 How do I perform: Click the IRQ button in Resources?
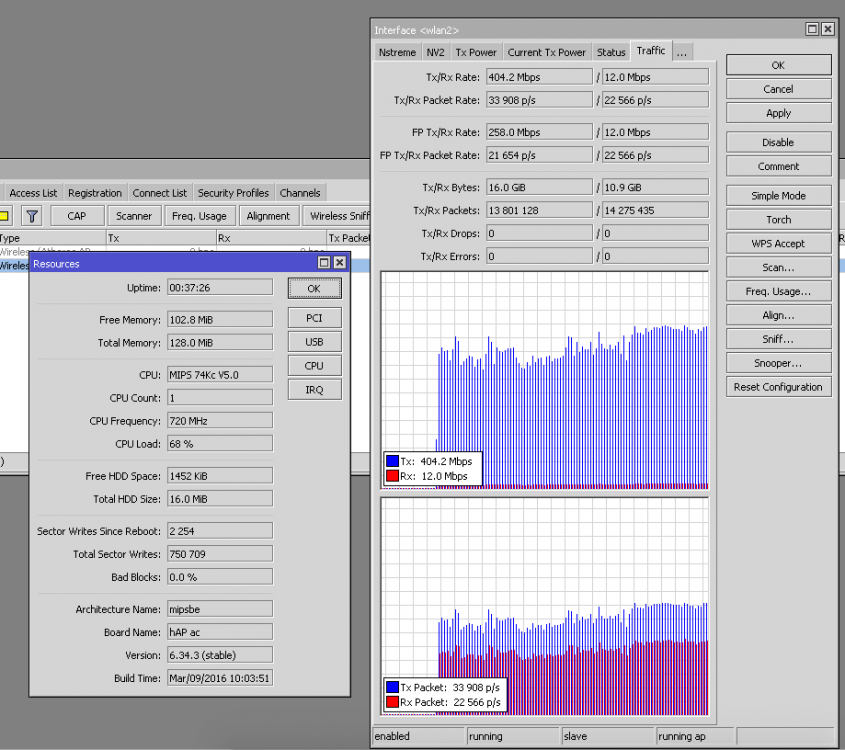pyautogui.click(x=314, y=390)
